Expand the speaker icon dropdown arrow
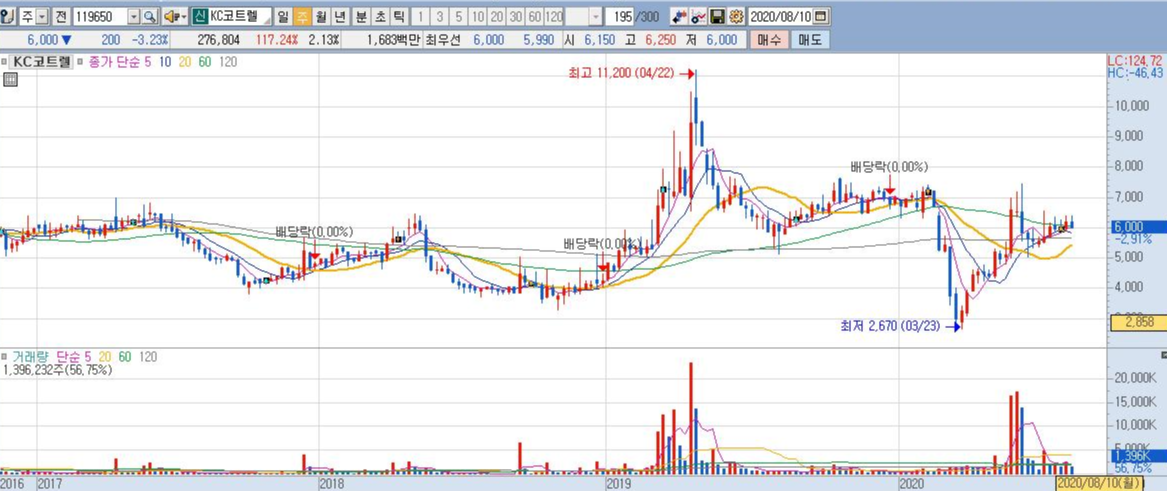The width and height of the screenshot is (1167, 491). click(184, 16)
